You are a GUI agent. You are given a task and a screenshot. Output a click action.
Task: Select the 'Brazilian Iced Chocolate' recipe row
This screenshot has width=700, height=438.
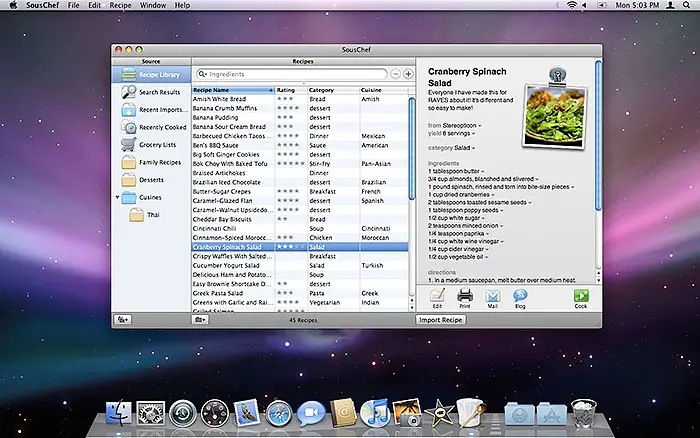click(x=300, y=182)
